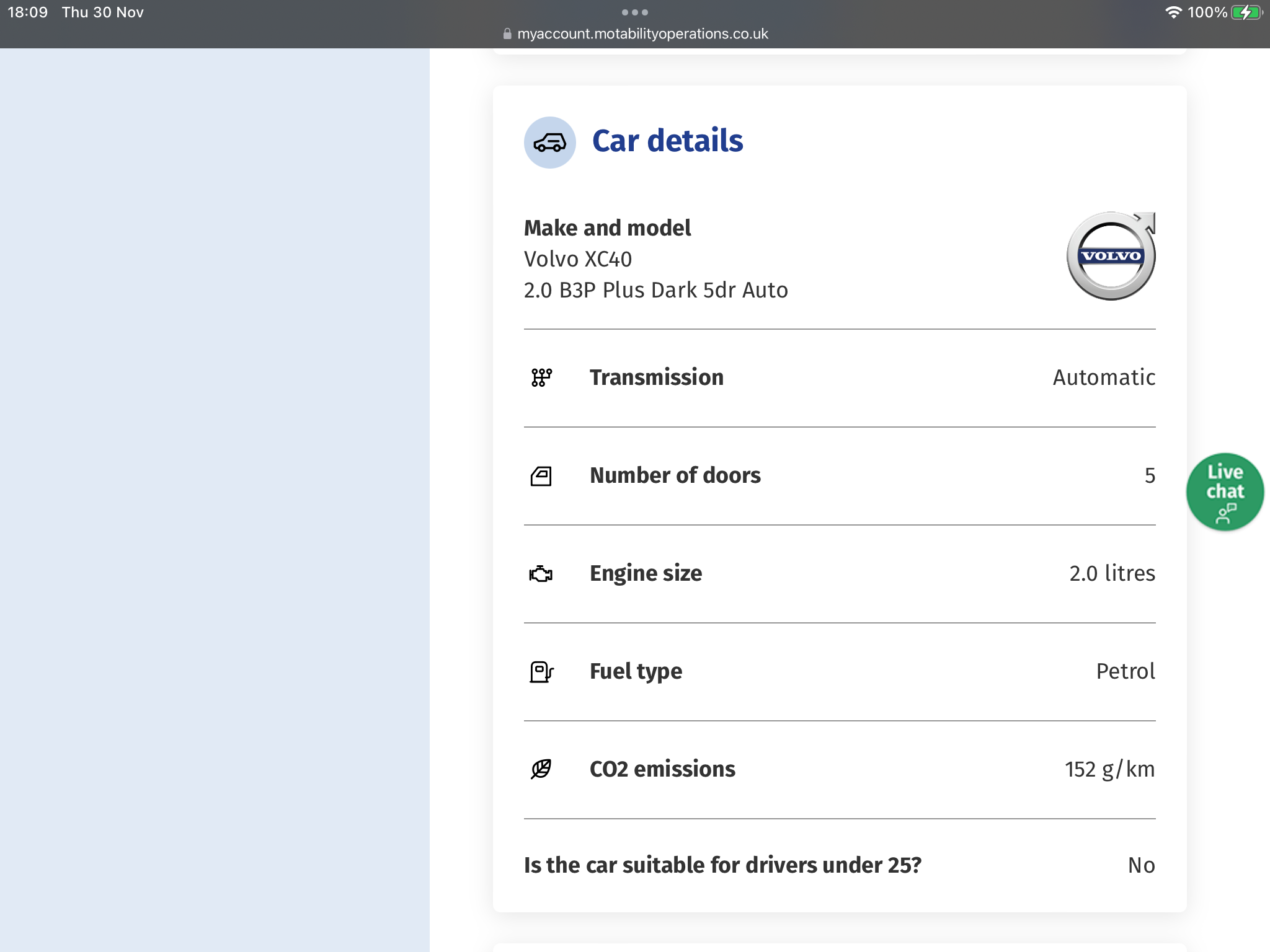Click the gearshift Transmission icon
This screenshot has height=952, width=1270.
541,377
